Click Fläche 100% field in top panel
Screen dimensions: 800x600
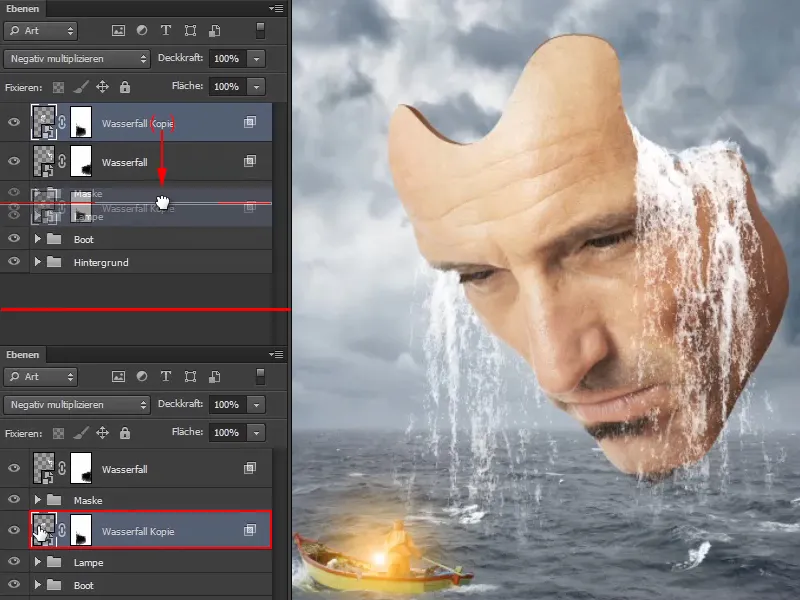[x=228, y=87]
